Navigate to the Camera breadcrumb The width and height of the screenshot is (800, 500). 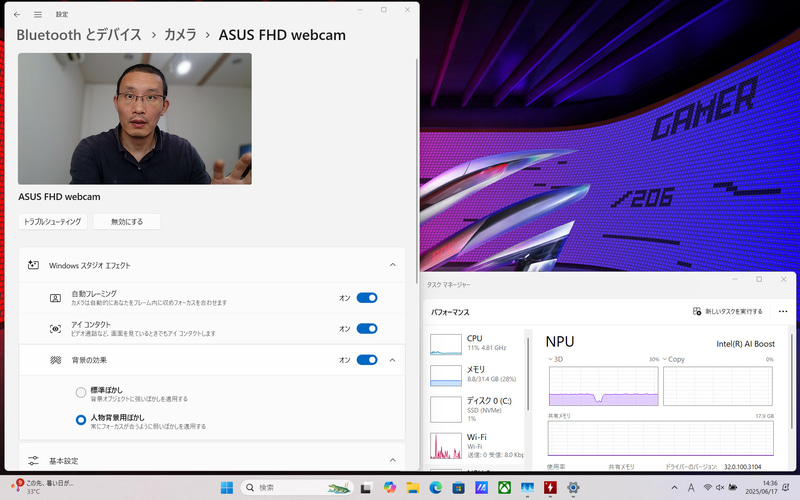click(x=180, y=35)
